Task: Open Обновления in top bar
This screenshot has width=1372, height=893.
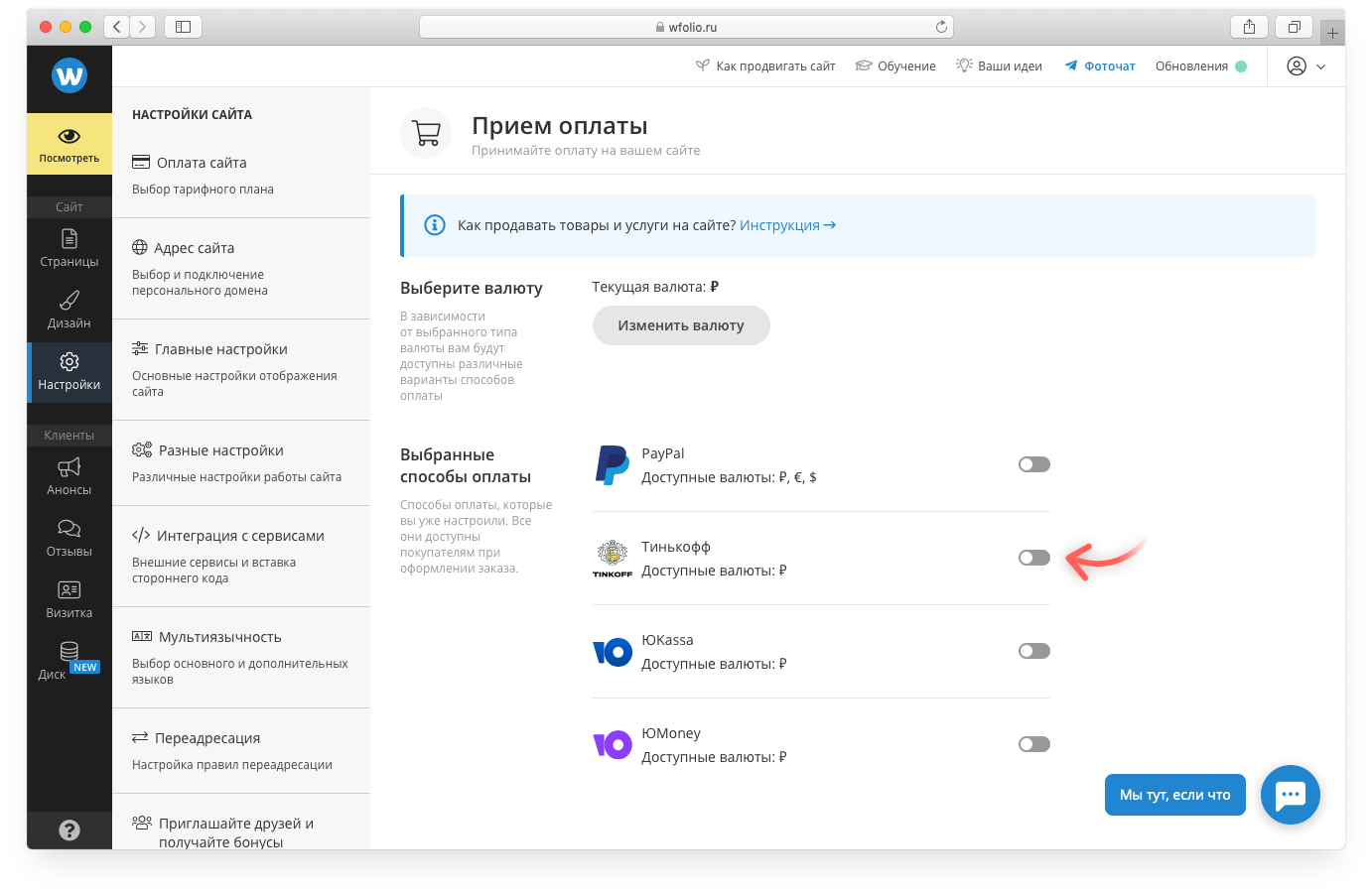Action: [x=1201, y=66]
